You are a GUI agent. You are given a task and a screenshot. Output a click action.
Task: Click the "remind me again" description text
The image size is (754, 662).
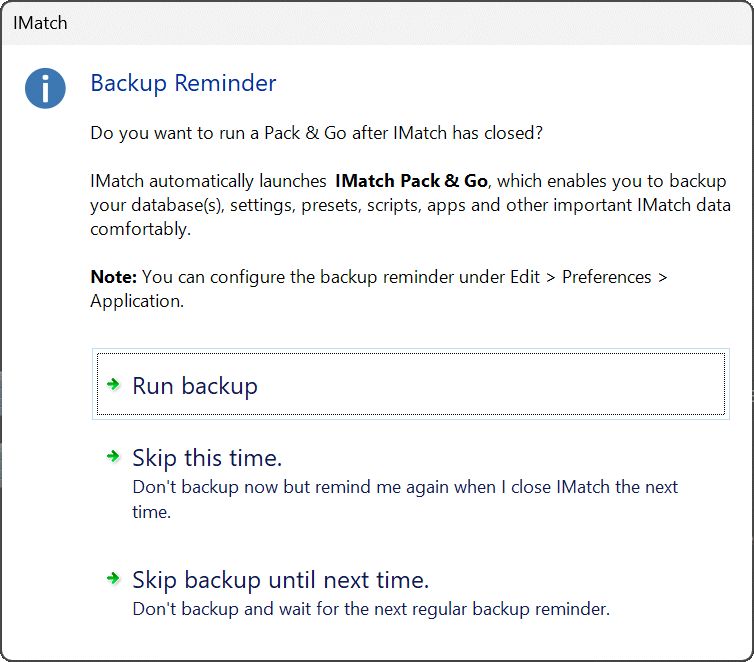pyautogui.click(x=405, y=487)
